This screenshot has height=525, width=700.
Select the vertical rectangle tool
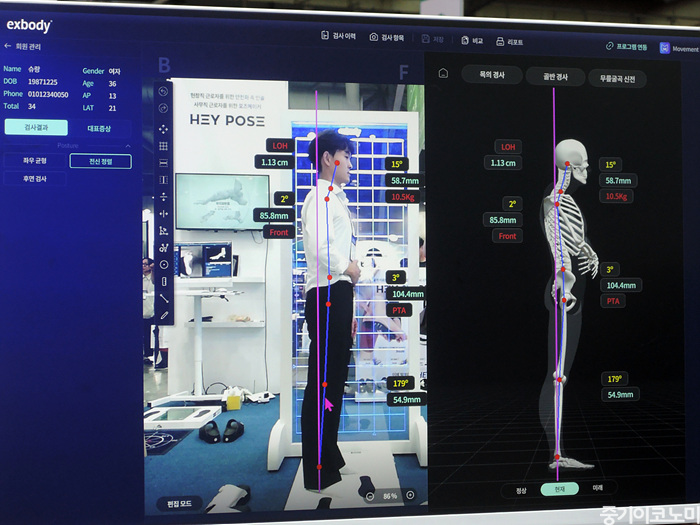tap(164, 282)
